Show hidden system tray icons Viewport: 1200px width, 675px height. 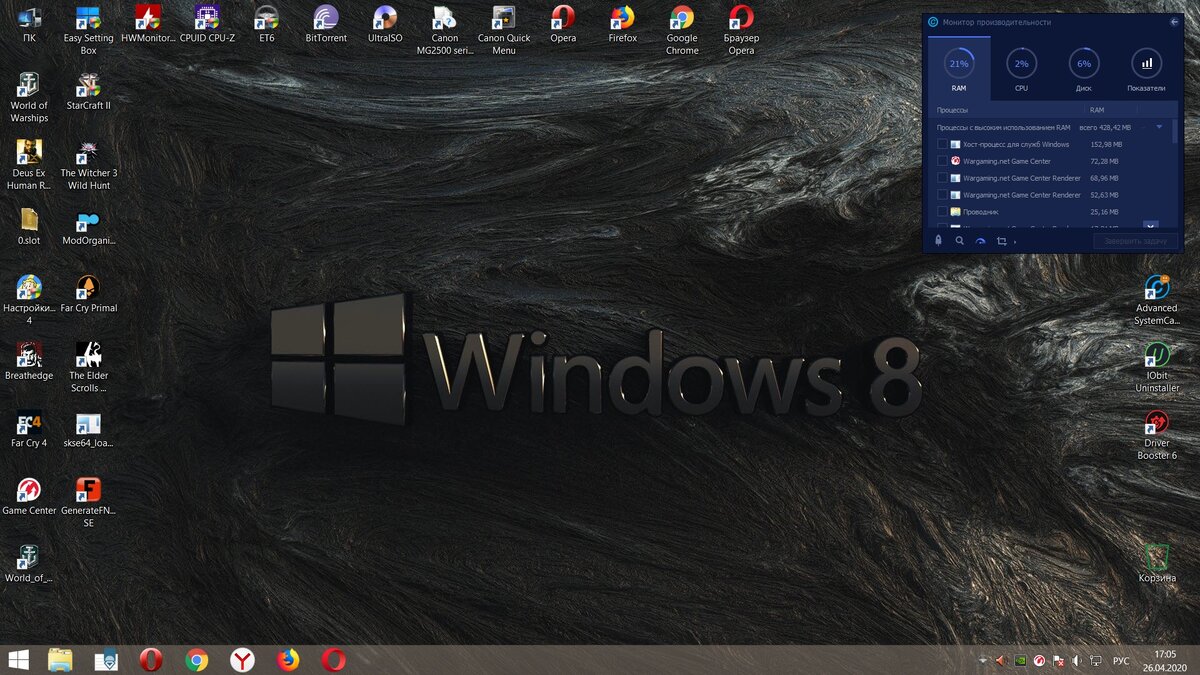click(982, 660)
